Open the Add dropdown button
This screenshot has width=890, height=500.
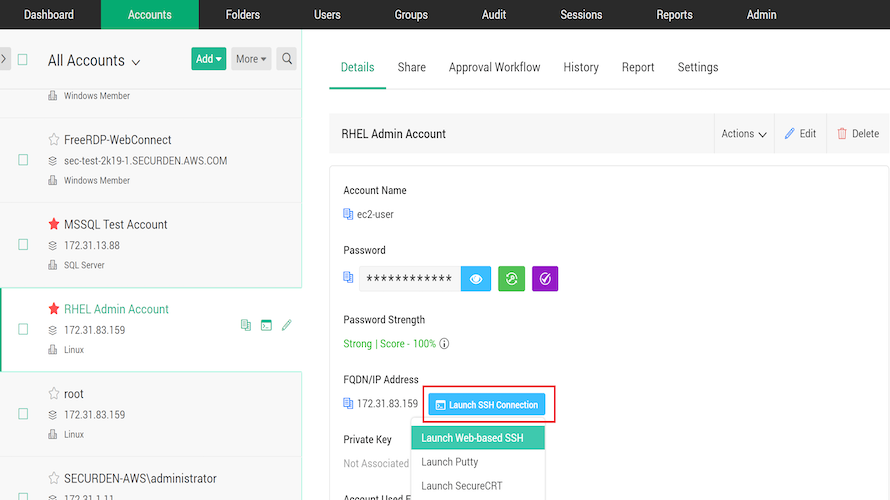point(208,59)
